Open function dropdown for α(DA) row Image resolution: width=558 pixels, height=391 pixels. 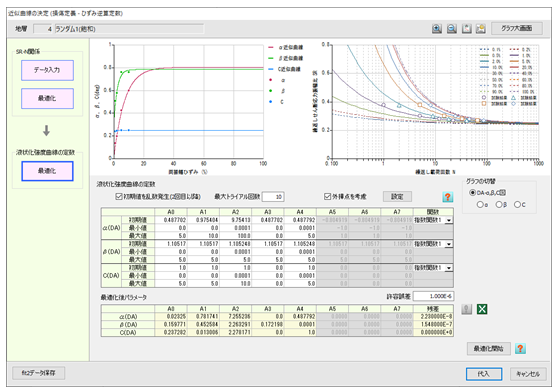coord(449,220)
